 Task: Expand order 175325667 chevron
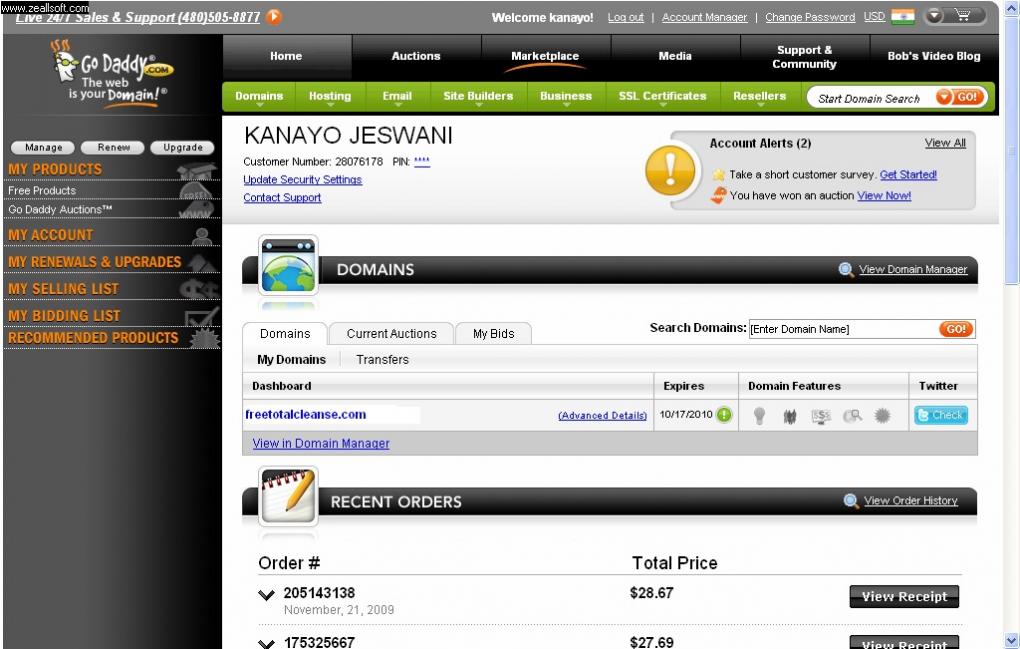(x=266, y=644)
